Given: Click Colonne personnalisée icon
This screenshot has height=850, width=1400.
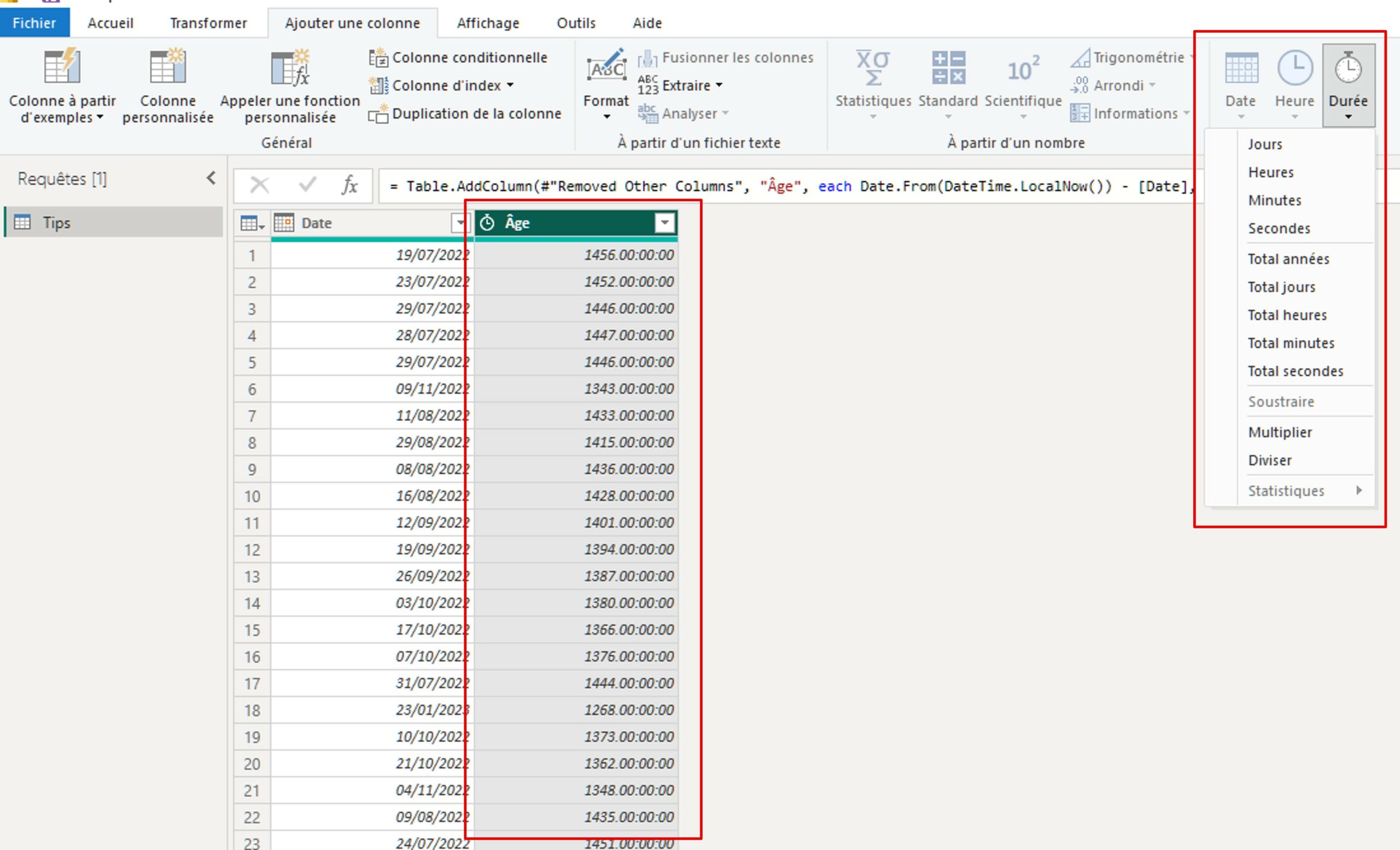Looking at the screenshot, I should [167, 67].
